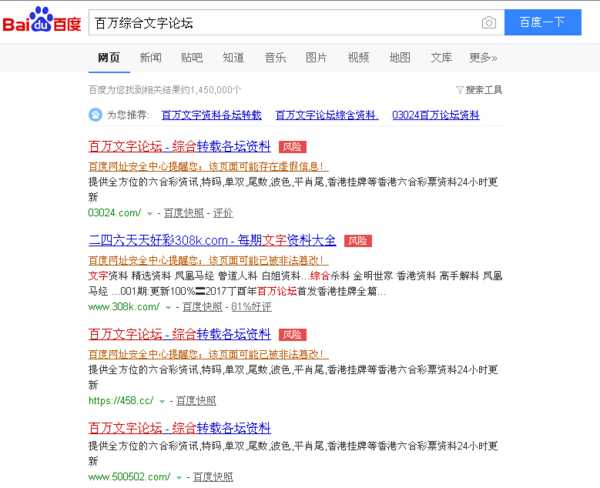The image size is (600, 488).
Task: Expand dropdown arrow after www.308k.com/
Action: 168,307
